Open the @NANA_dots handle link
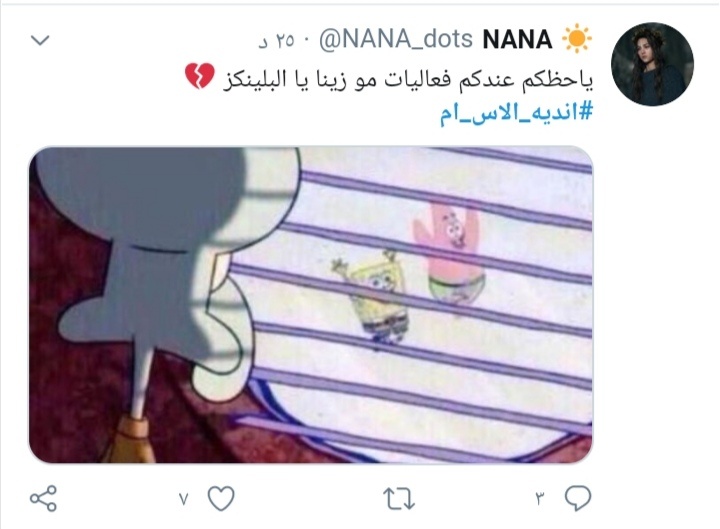 [396, 39]
